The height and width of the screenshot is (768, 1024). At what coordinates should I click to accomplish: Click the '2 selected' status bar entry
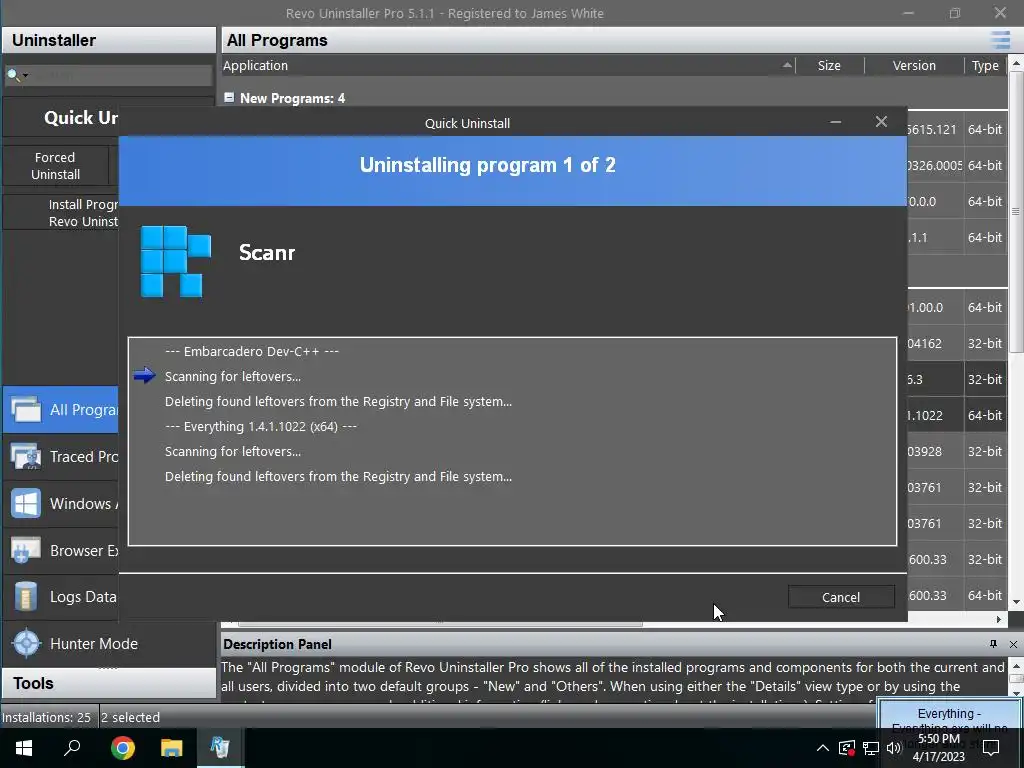(131, 717)
